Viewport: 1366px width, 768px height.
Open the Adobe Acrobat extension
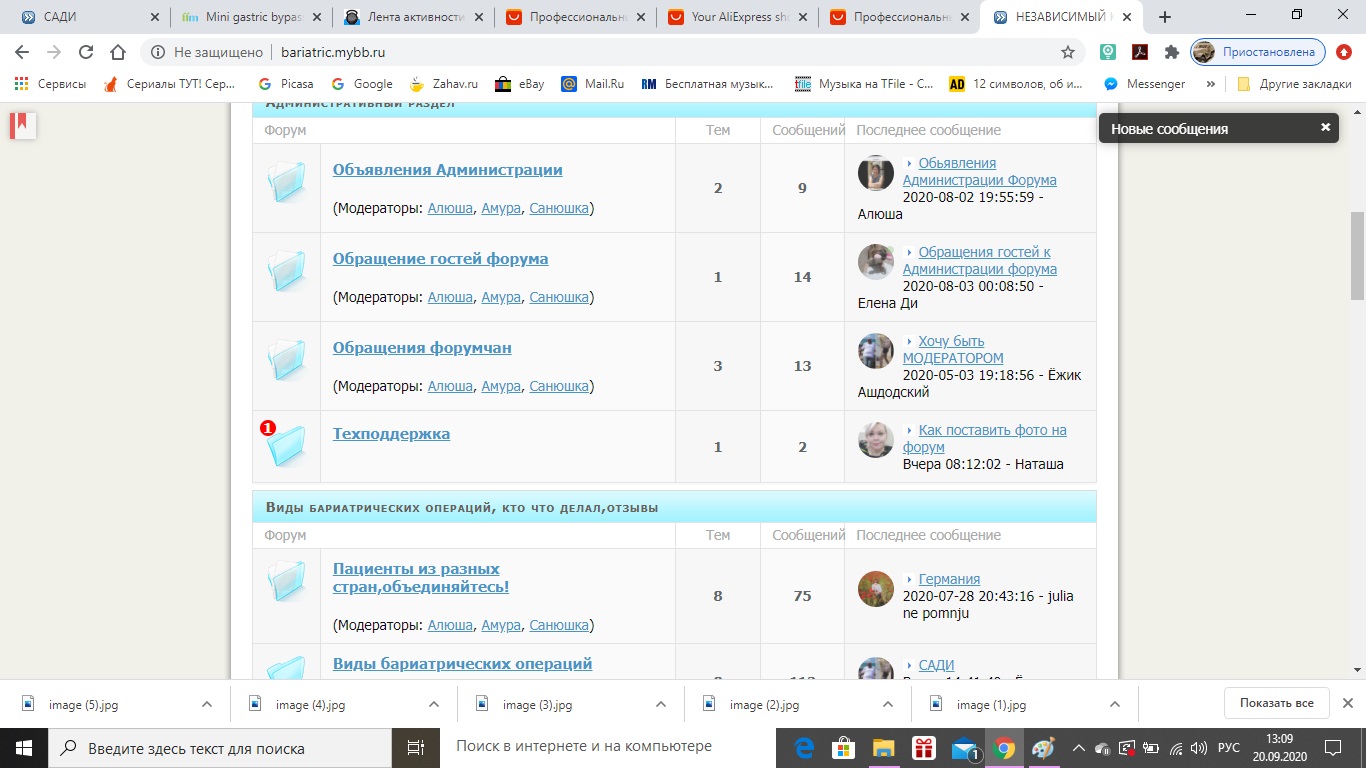tap(1140, 52)
